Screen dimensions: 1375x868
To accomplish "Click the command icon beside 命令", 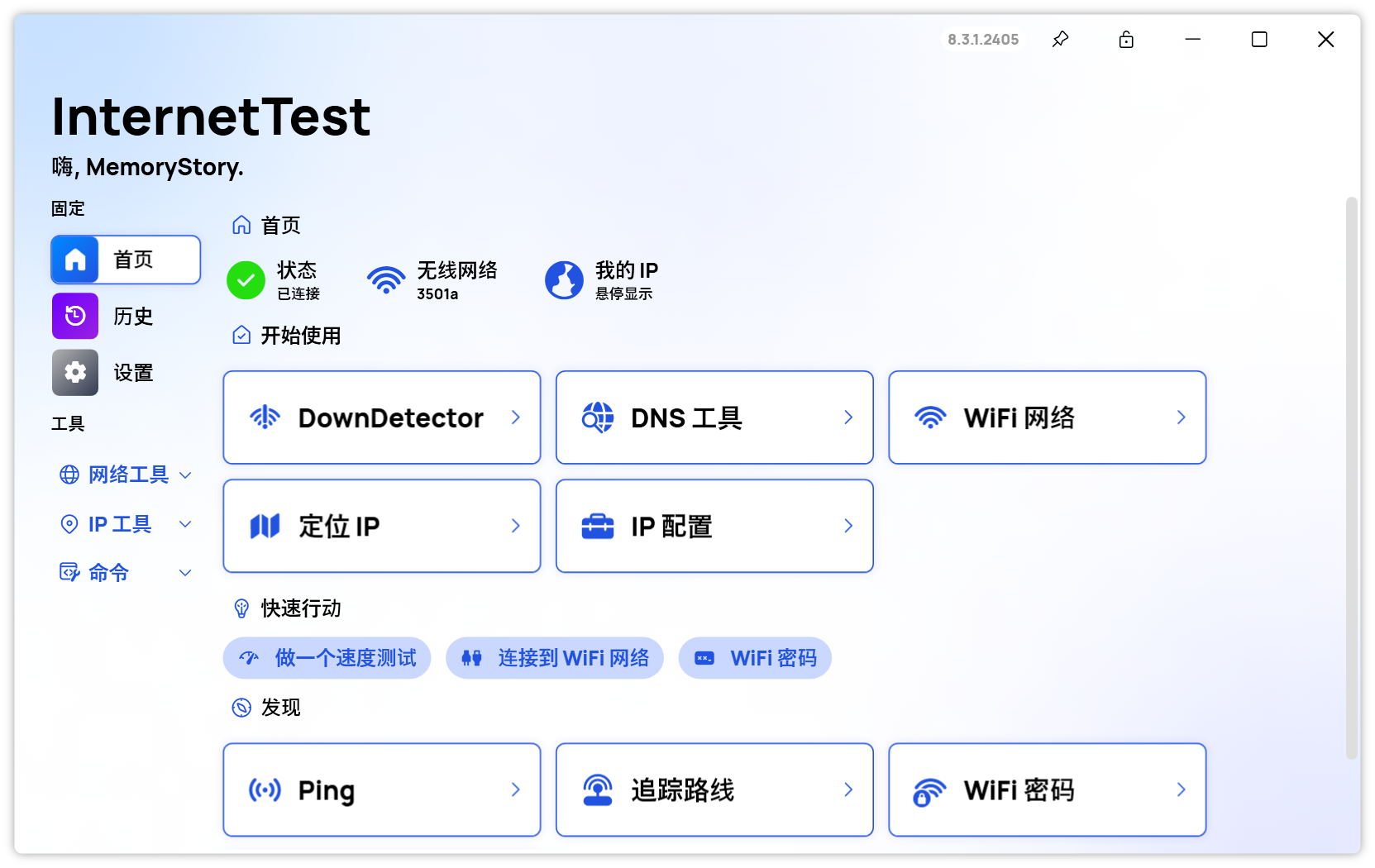I will point(69,572).
